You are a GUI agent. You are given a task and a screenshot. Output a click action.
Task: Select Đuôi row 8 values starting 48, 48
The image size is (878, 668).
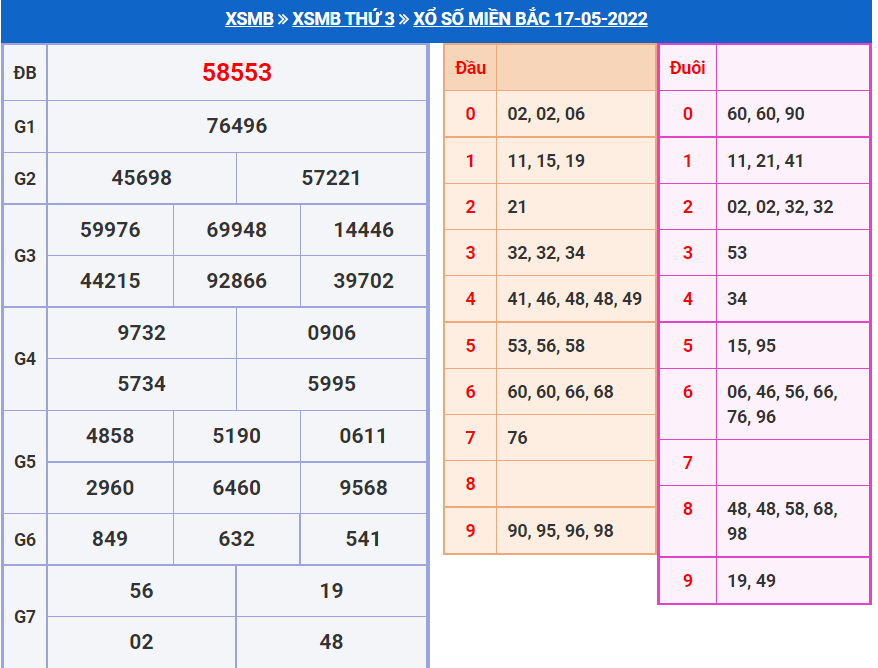(782, 521)
